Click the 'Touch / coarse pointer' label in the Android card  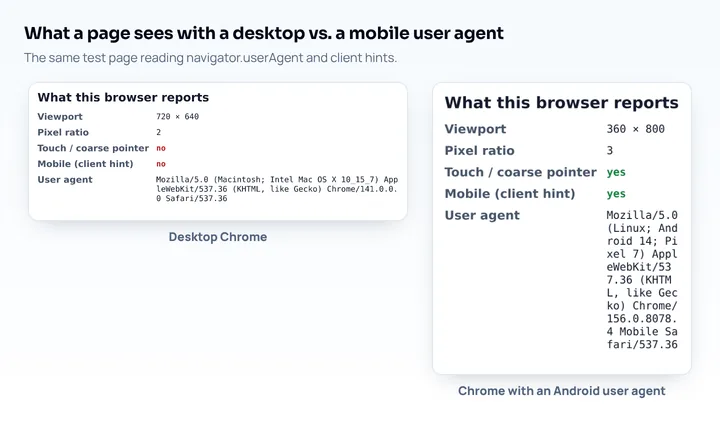tap(521, 172)
